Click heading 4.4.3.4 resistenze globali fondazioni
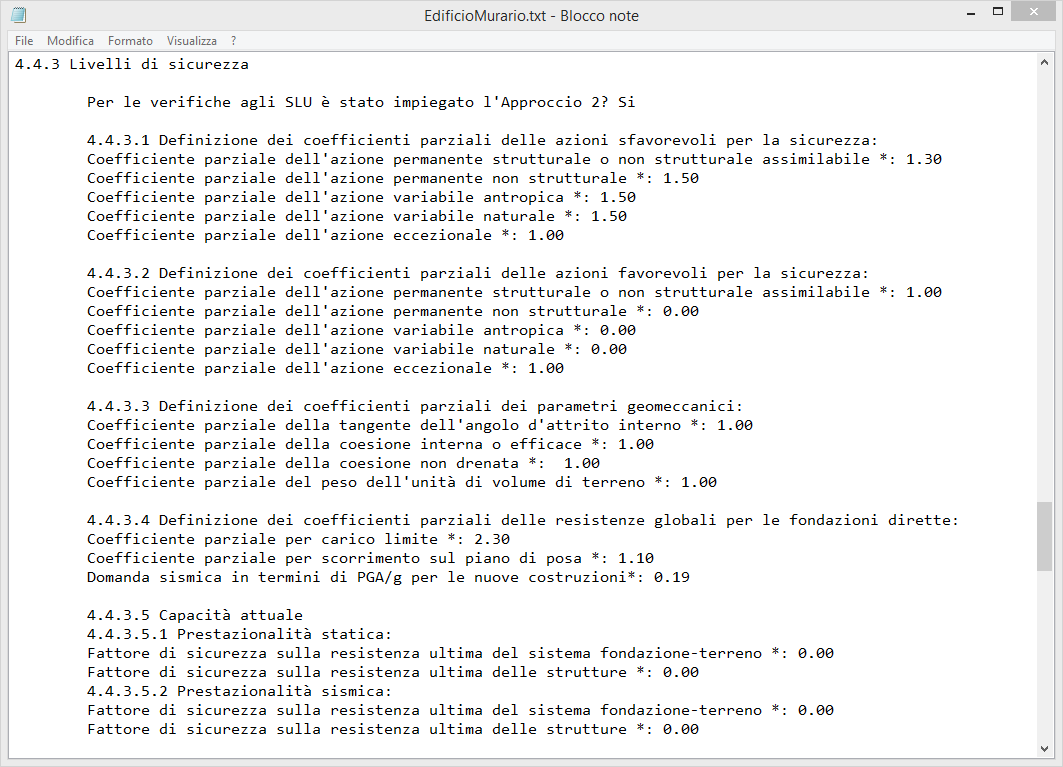 523,520
